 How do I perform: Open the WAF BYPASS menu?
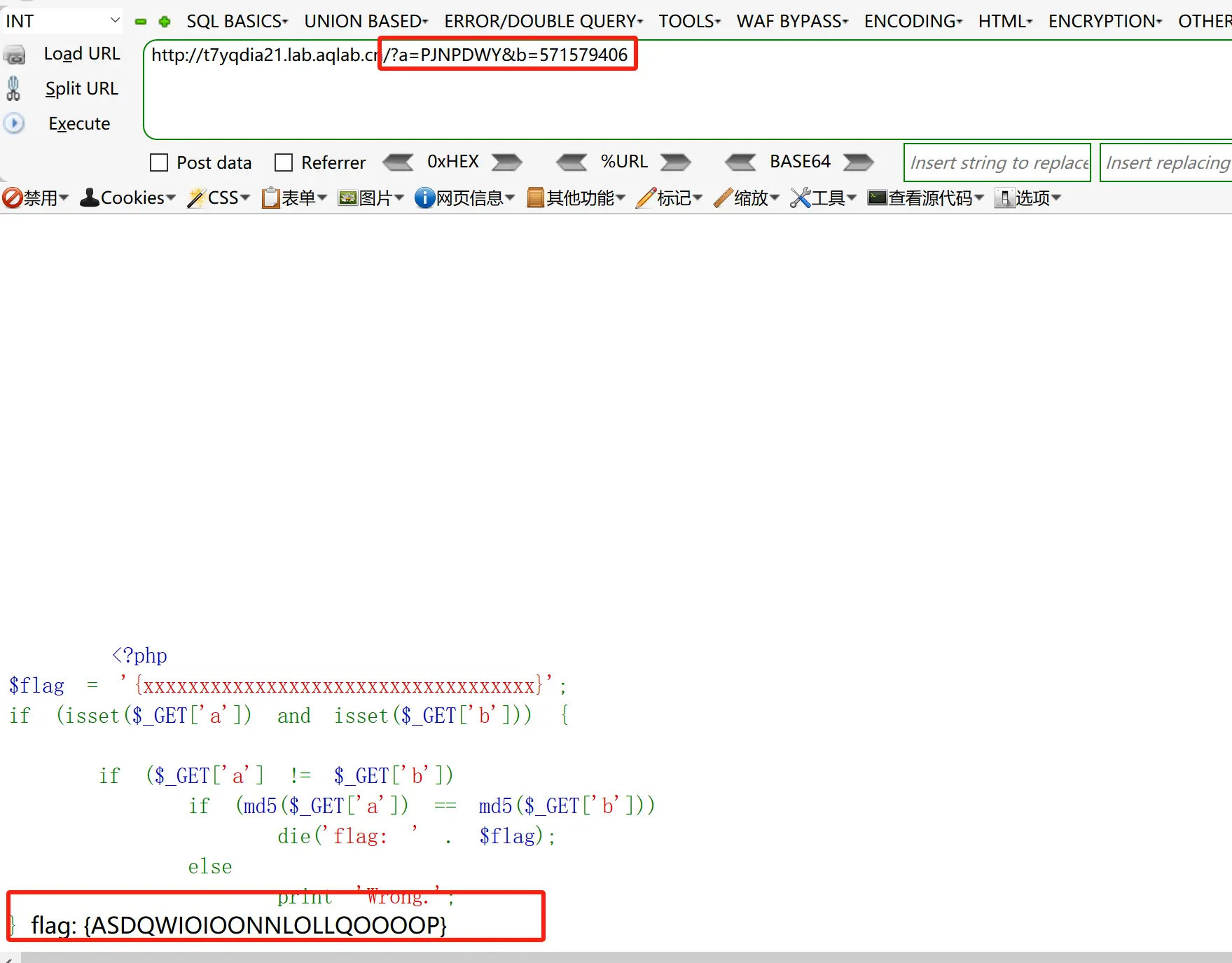pos(791,22)
